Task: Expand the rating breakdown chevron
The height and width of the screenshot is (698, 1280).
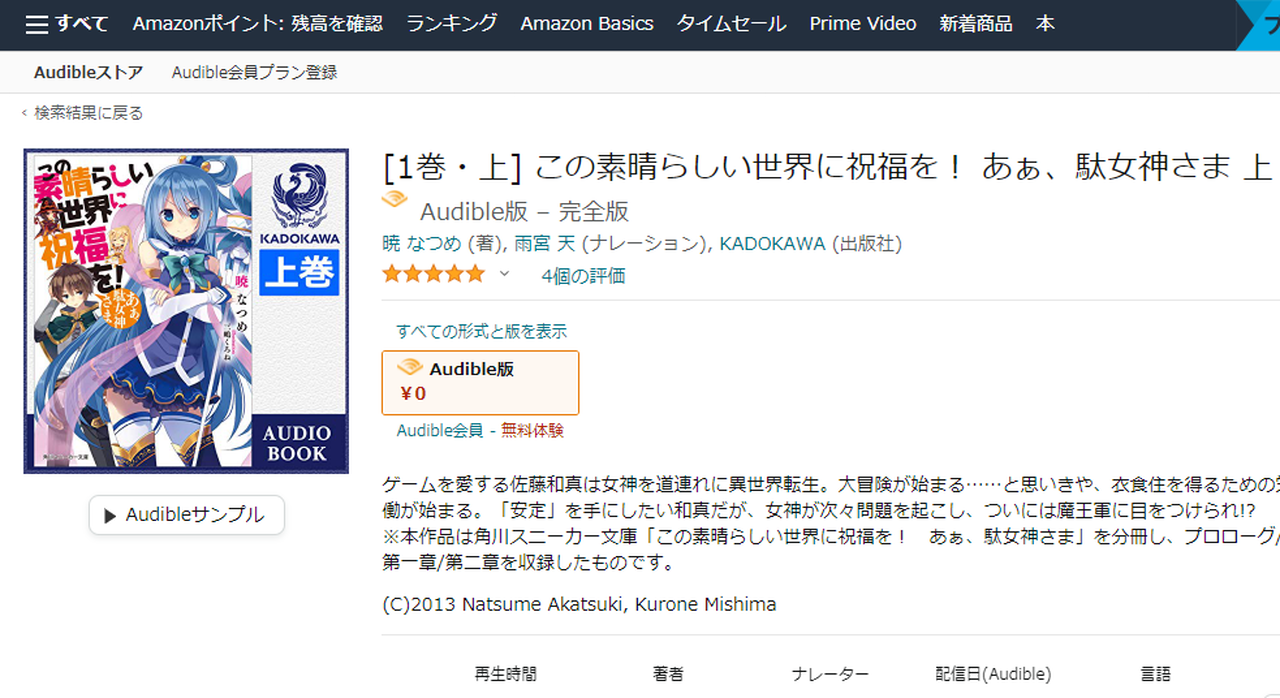Action: (504, 274)
